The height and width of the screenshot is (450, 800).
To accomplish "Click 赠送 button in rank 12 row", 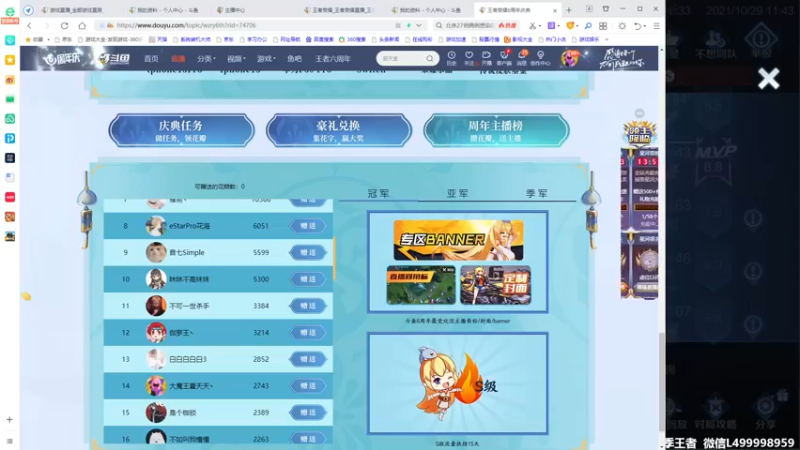I will (x=308, y=332).
